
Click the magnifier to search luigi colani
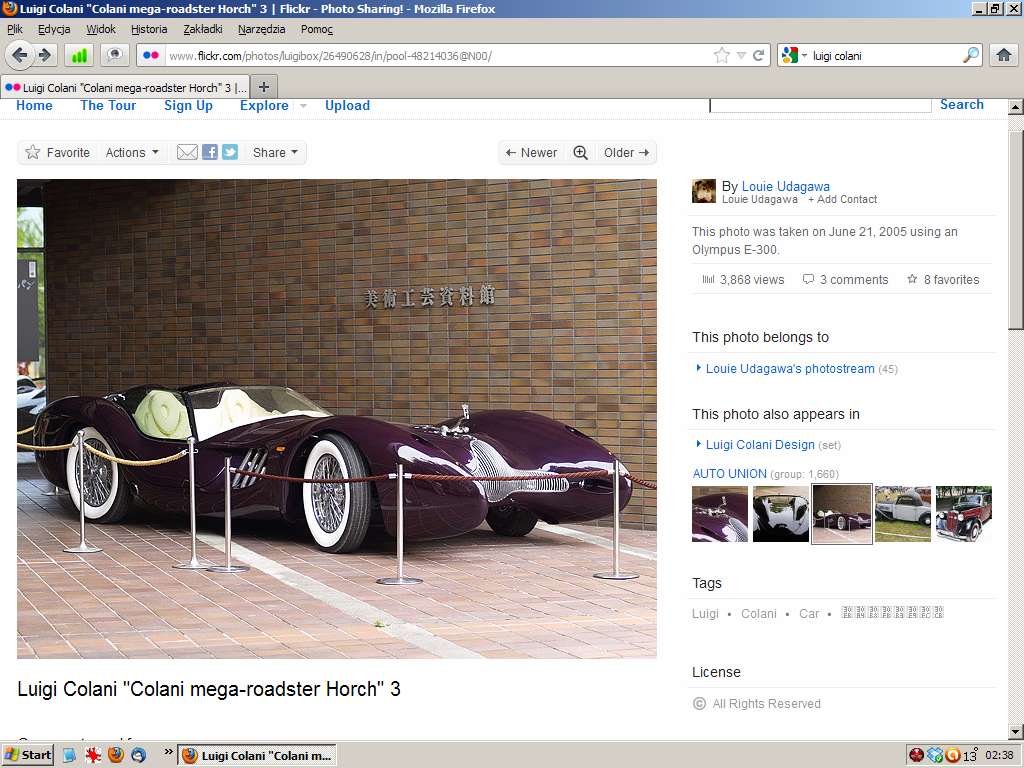[x=971, y=56]
